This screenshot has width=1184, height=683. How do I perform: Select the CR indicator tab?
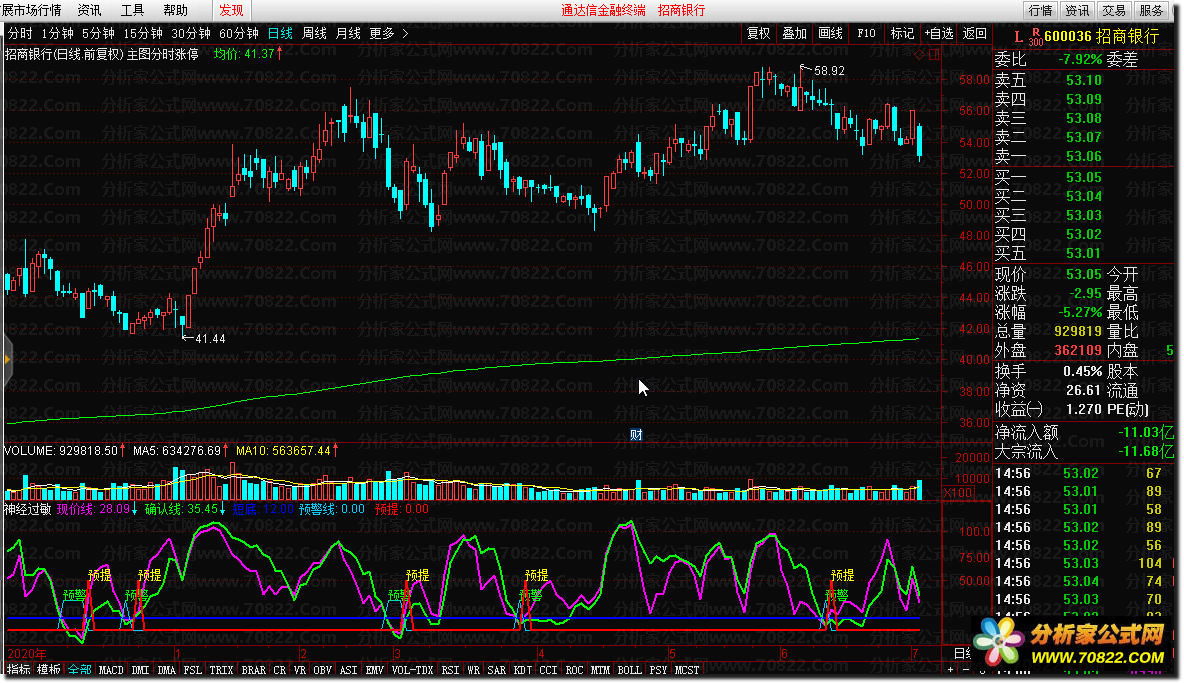[x=279, y=669]
